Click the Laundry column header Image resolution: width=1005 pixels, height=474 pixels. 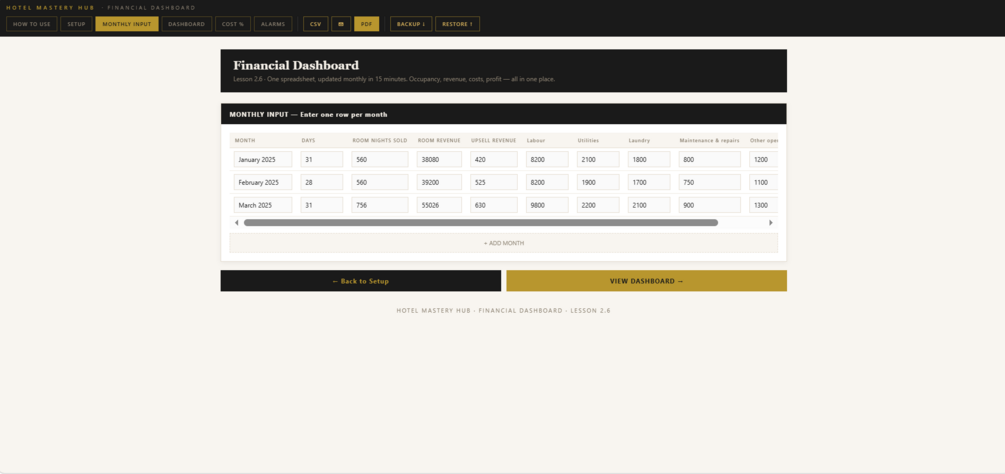point(639,140)
